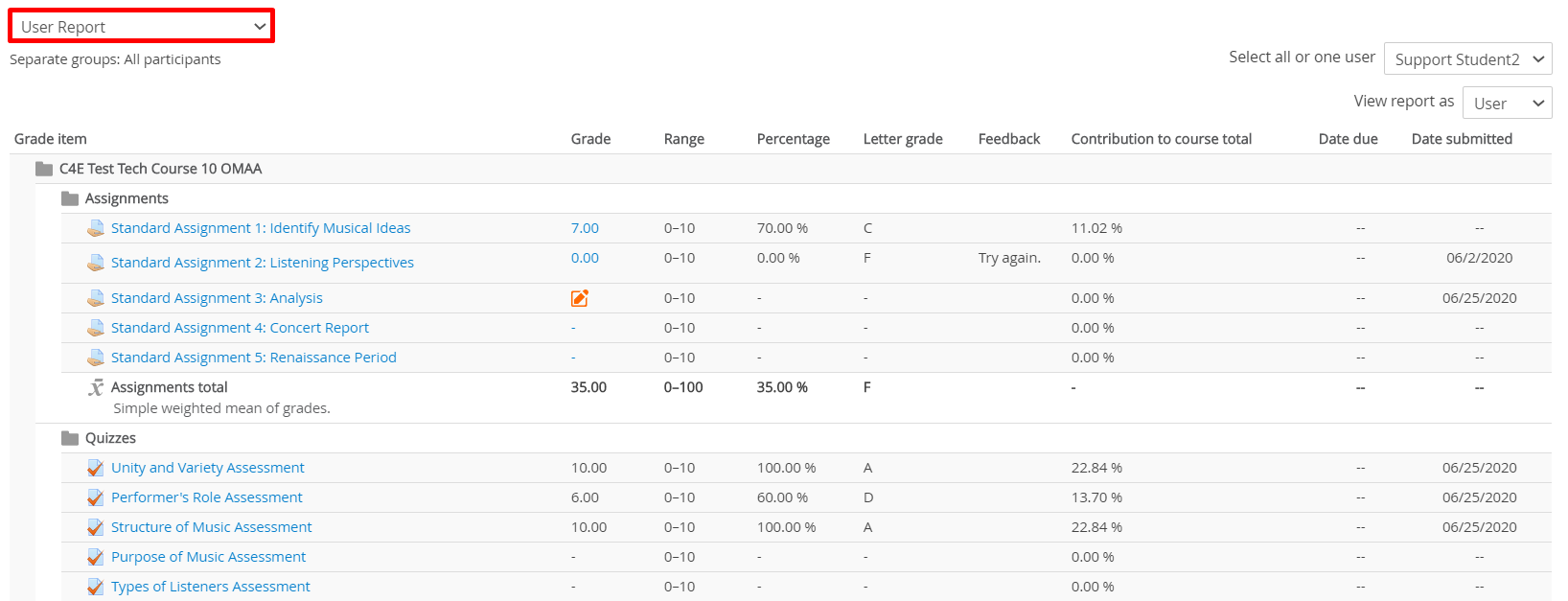The height and width of the screenshot is (601, 1568).
Task: Expand the View report as User dropdown
Action: point(1507,104)
